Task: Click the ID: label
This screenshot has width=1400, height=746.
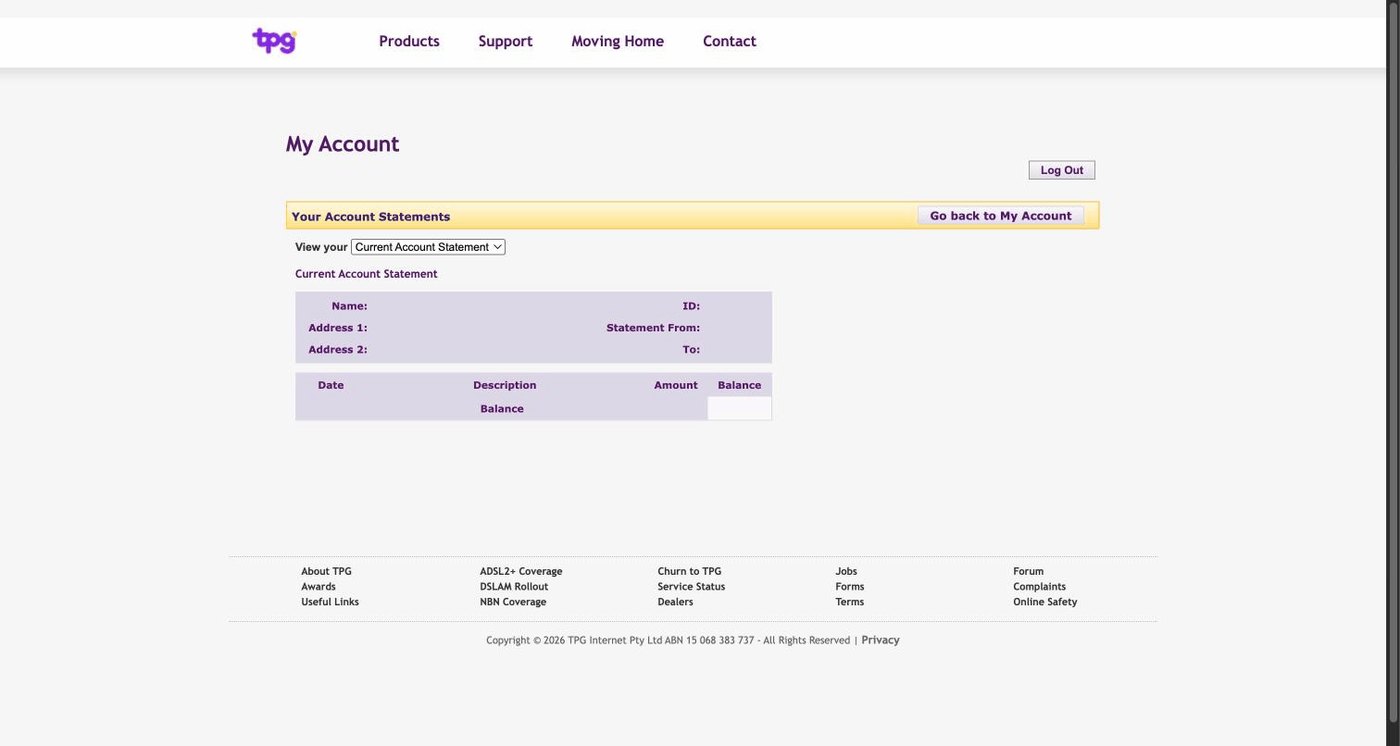Action: 691,306
